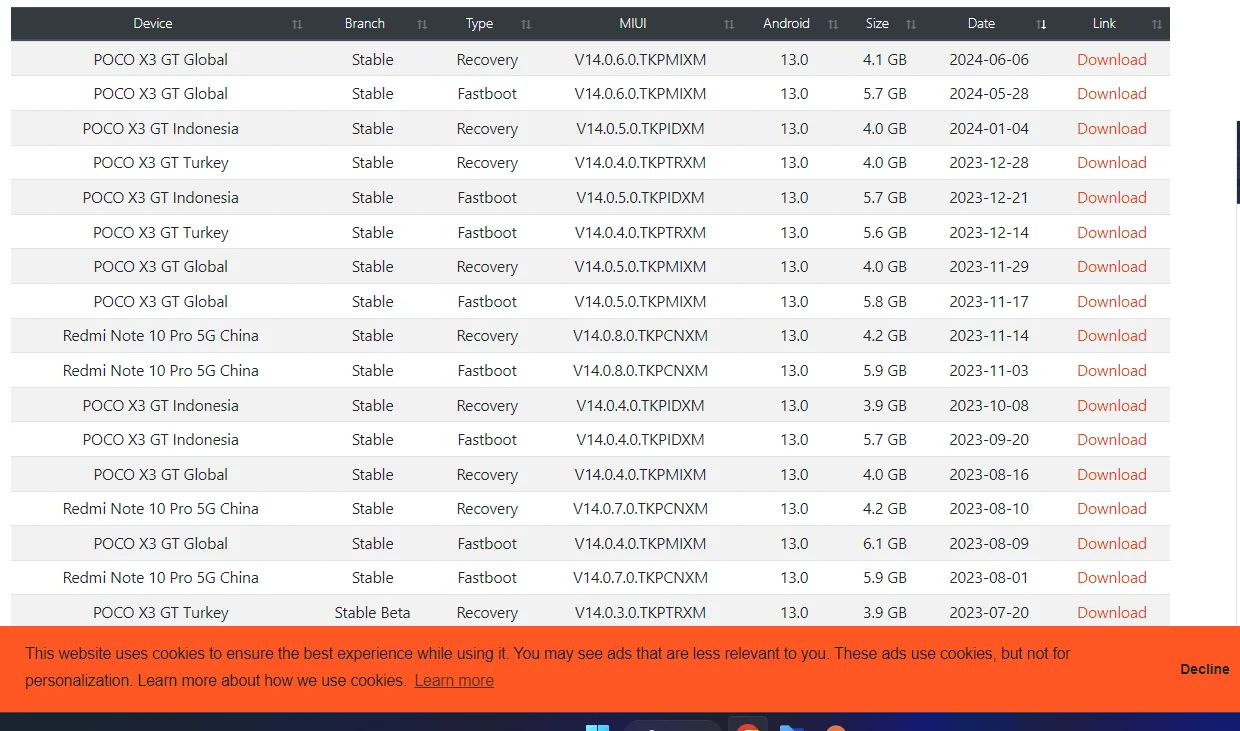Open the cookie banner's Learn more link
This screenshot has height=731, width=1240.
click(x=454, y=680)
